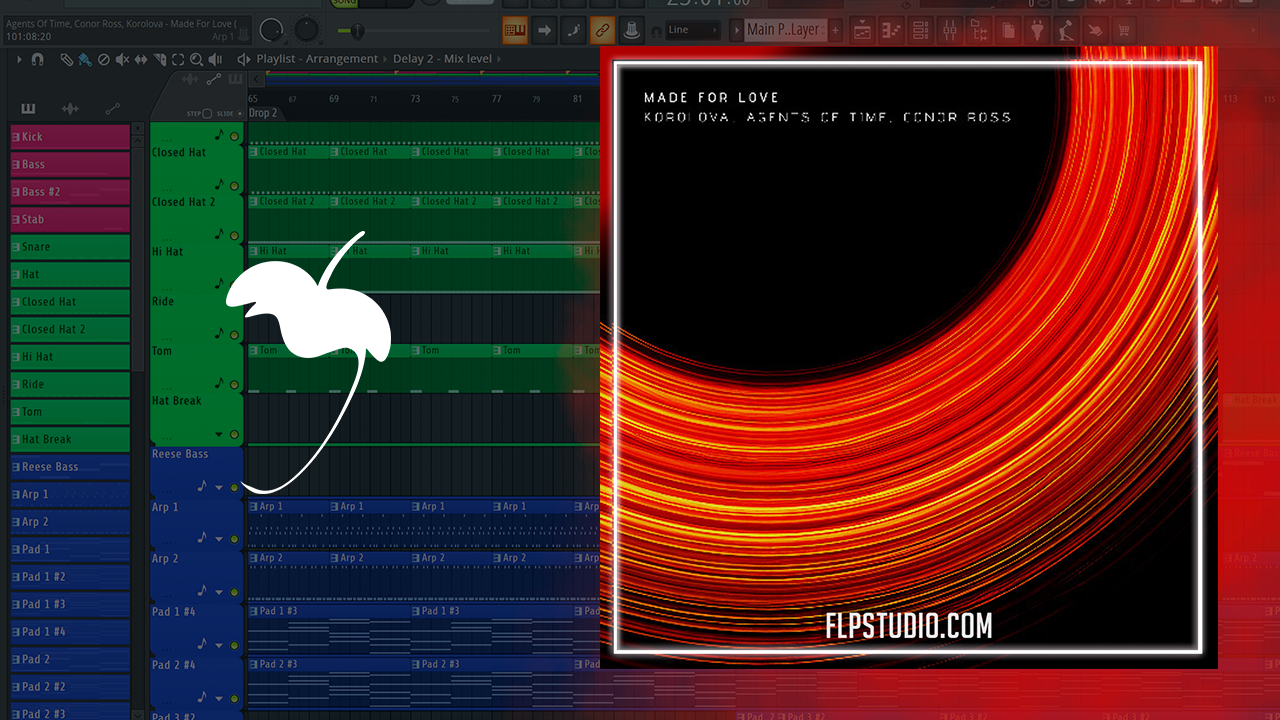
Task: Expand the Reese Bass track dropdown arrow
Action: click(x=219, y=487)
